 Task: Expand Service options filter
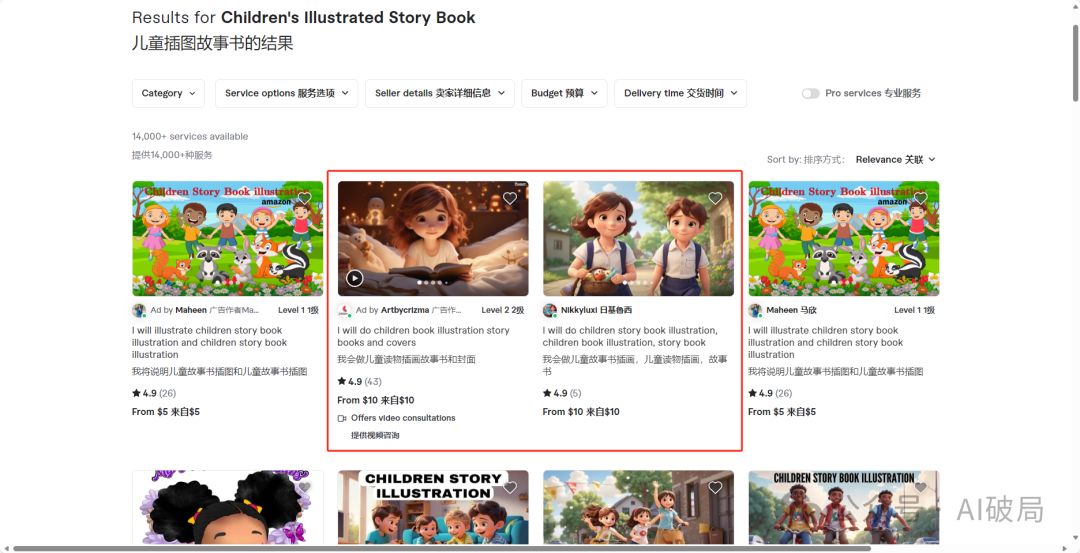point(287,93)
